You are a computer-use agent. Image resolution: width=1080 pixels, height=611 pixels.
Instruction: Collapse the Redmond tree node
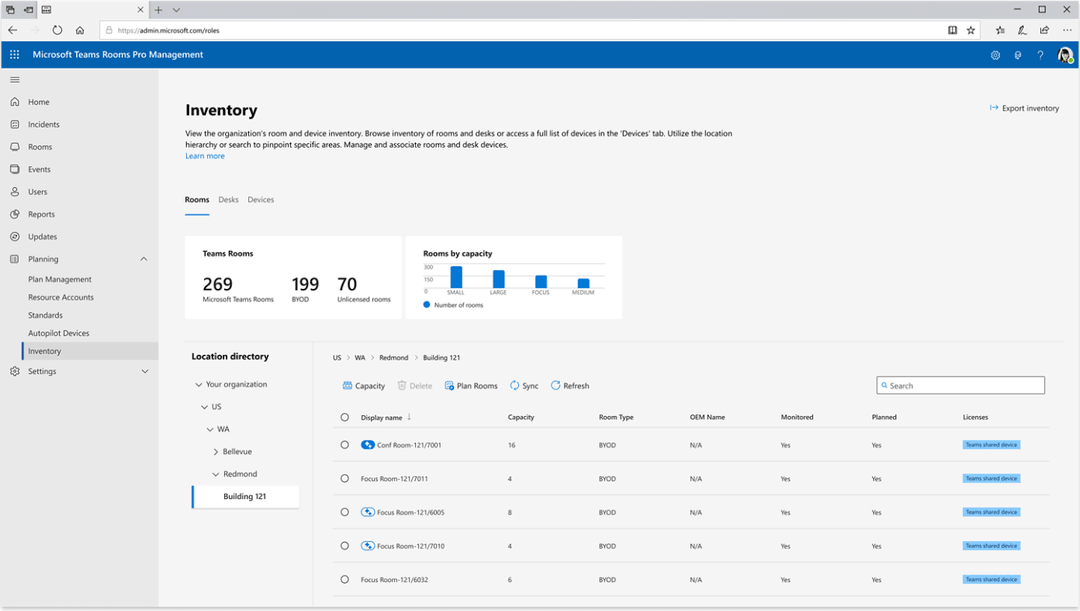pyautogui.click(x=216, y=474)
